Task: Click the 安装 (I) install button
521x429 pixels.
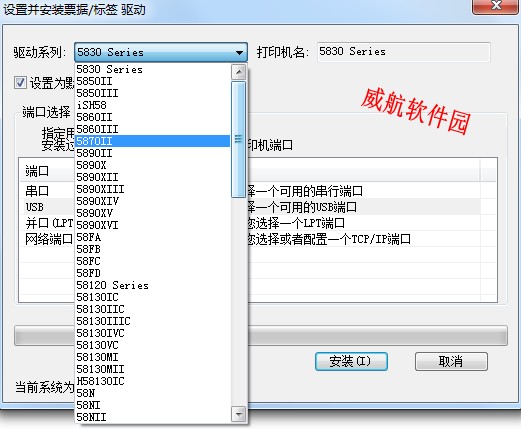Action: coord(351,361)
